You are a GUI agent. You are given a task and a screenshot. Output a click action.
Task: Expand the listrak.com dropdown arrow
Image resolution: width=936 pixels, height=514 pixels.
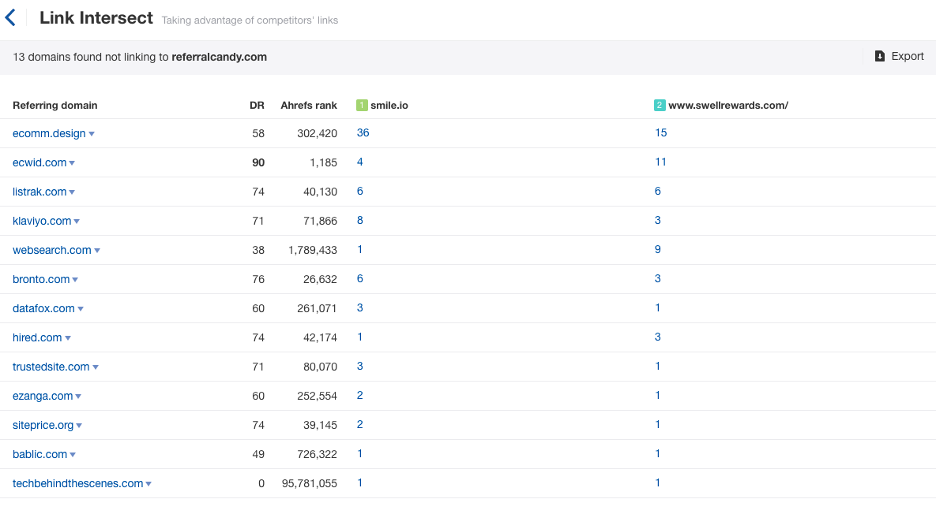coord(72,192)
